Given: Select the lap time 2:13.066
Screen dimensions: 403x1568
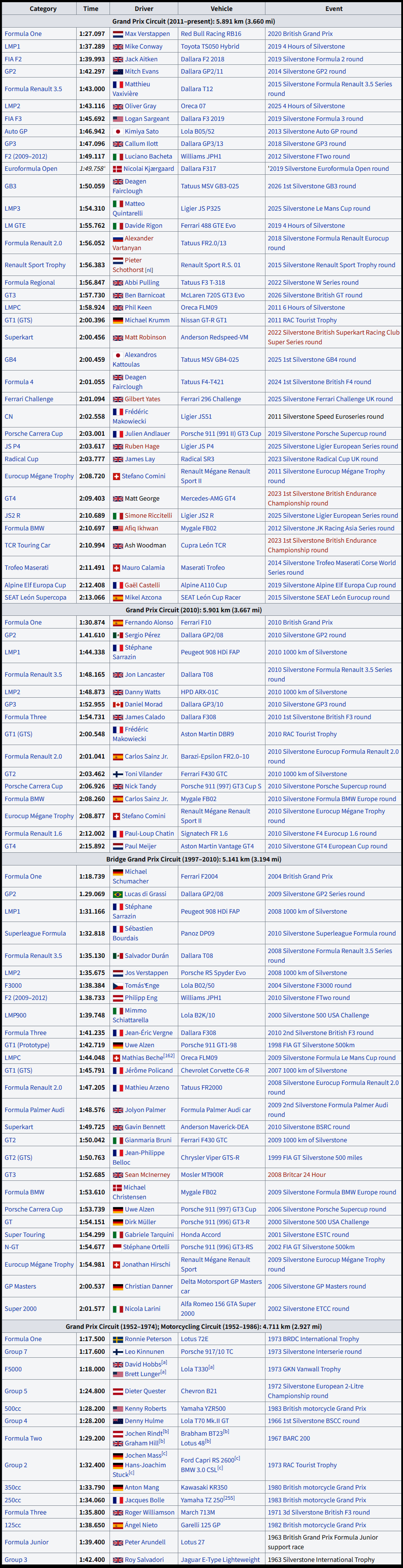Looking at the screenshot, I should point(92,598).
